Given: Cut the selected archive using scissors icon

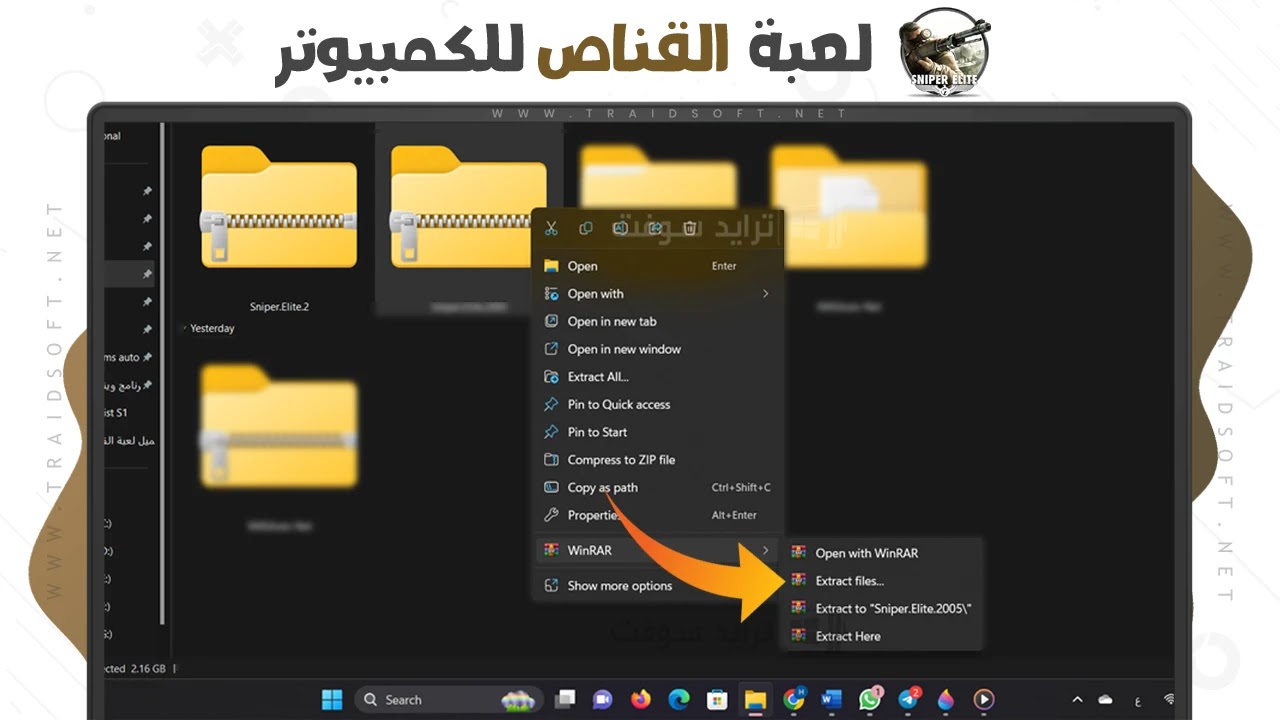Looking at the screenshot, I should (551, 229).
